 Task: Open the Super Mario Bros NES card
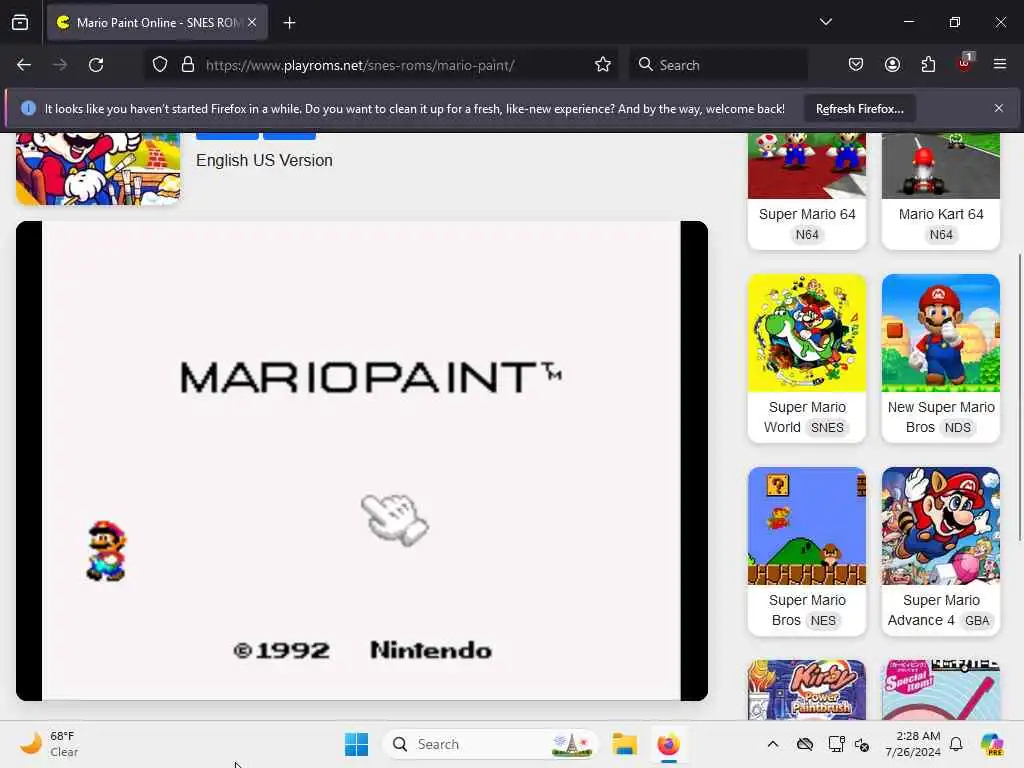(x=807, y=551)
